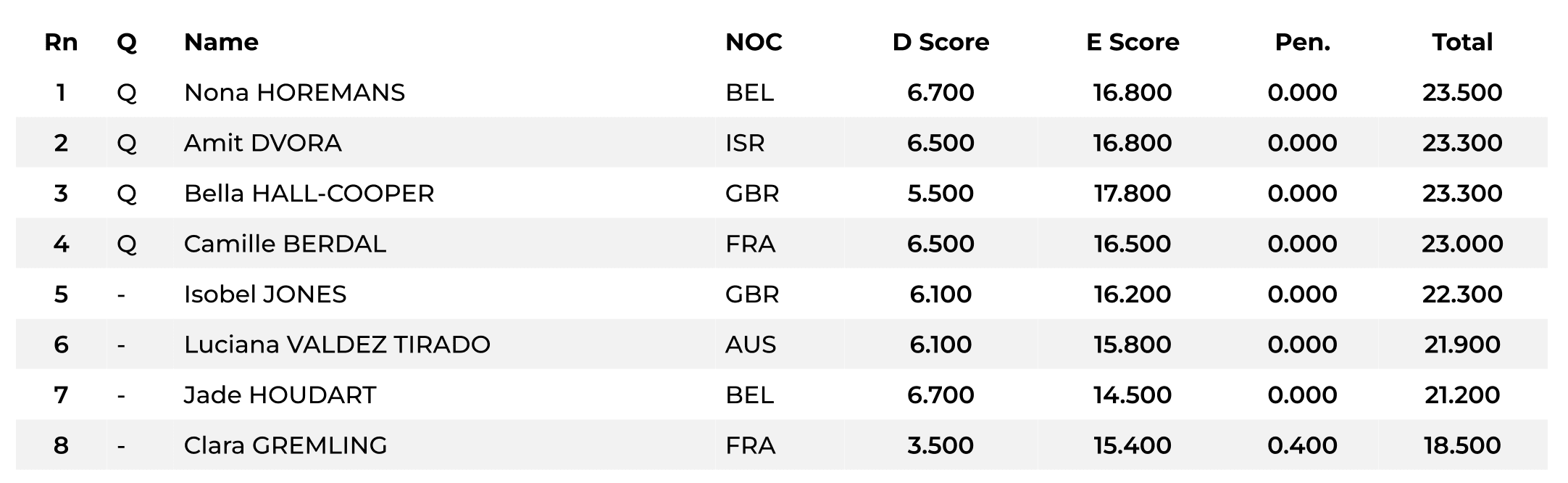Viewport: 1568px width, 483px height.
Task: Click Nona HOREMANS's total 23.500
Action: pyautogui.click(x=1462, y=93)
